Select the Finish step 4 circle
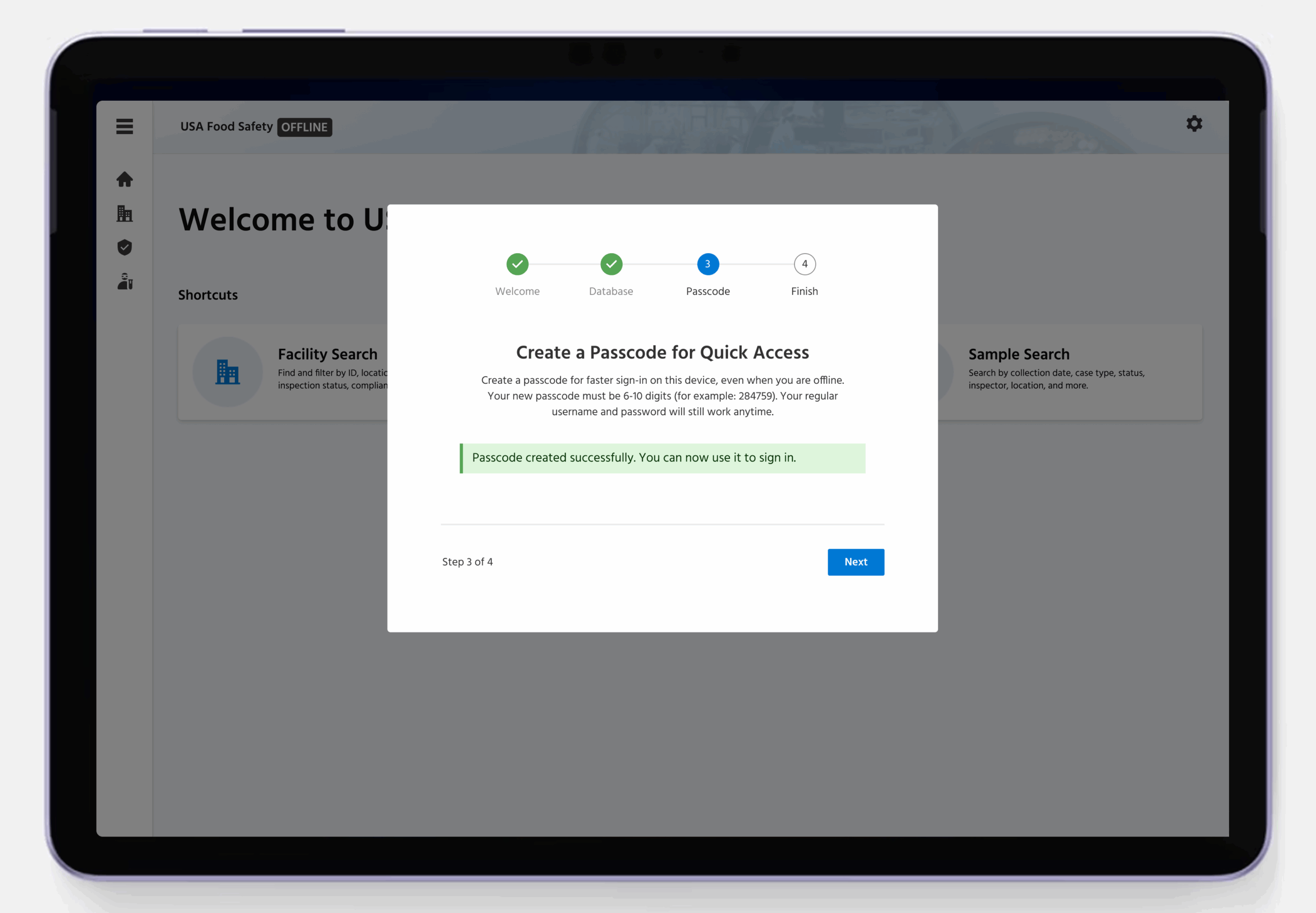Viewport: 1316px width, 913px height. (805, 264)
